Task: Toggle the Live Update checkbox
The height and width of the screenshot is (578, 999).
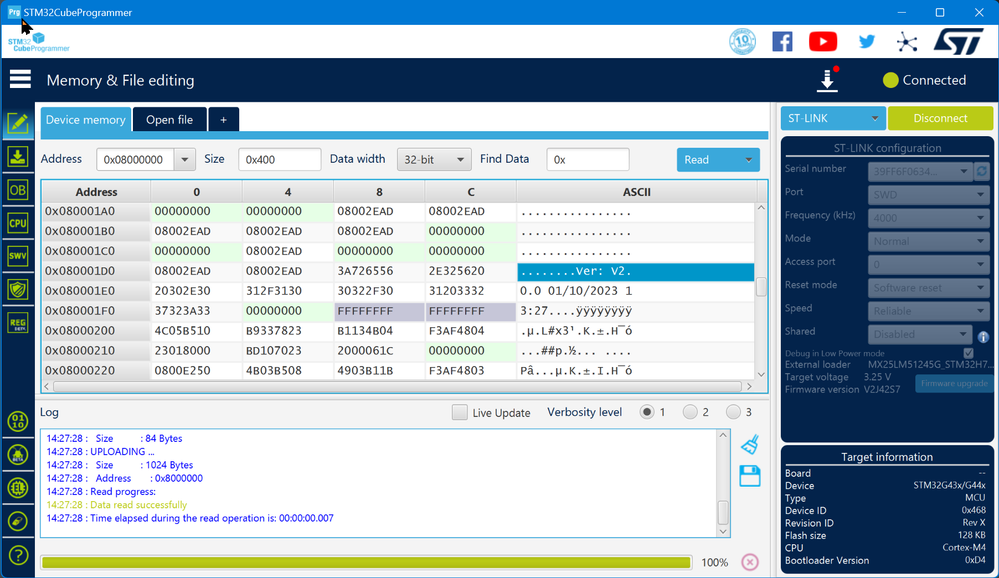Action: (x=459, y=412)
